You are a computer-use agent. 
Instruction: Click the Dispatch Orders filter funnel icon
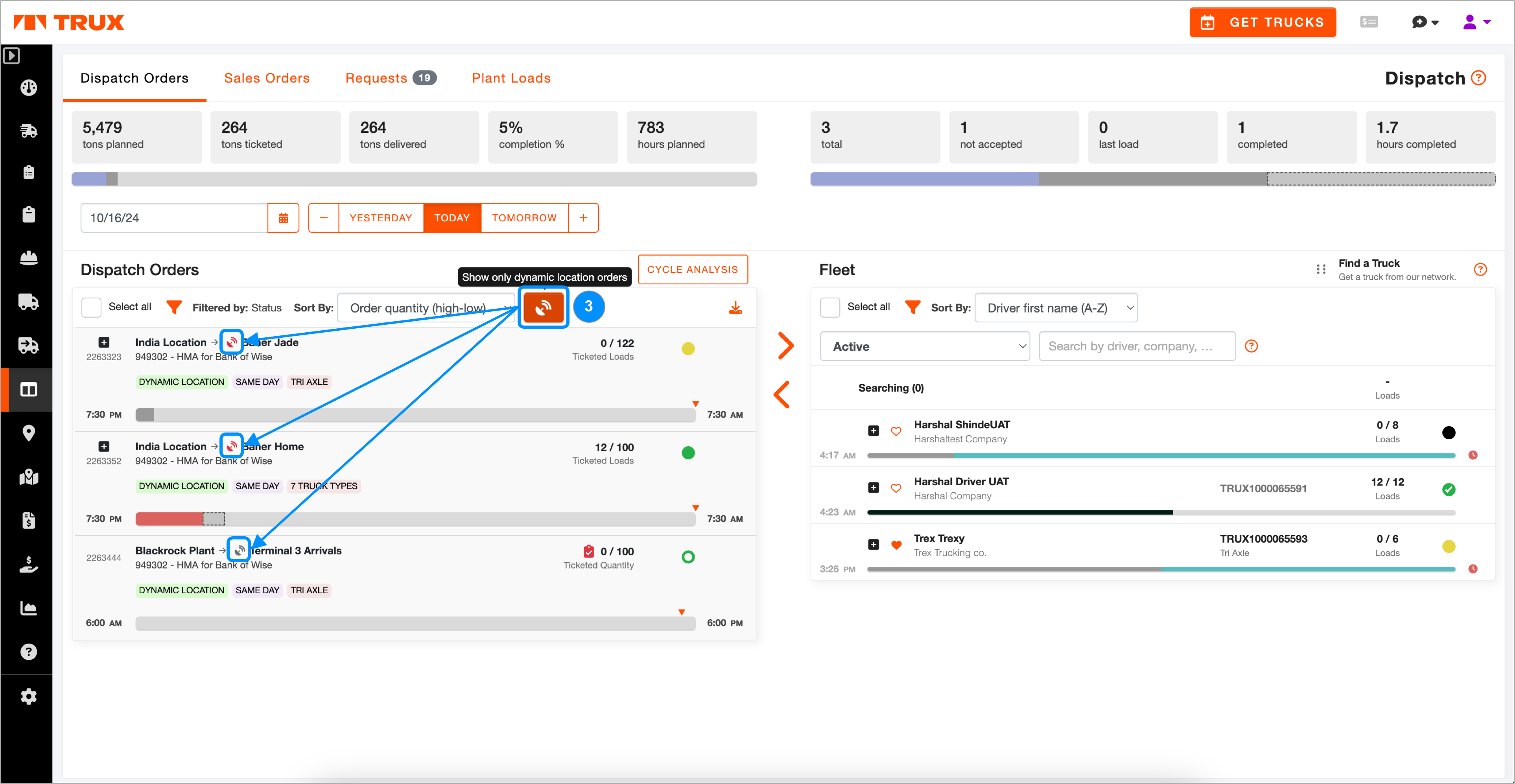pos(173,307)
